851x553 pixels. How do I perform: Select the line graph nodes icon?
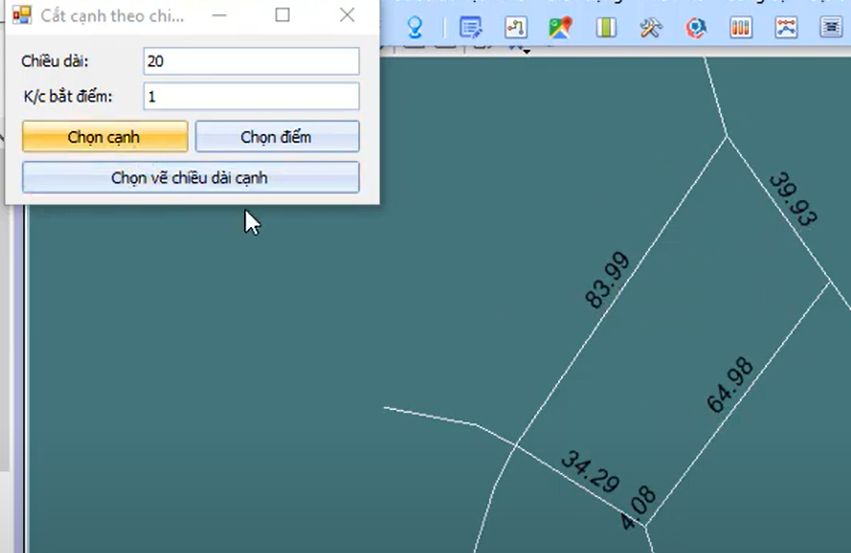[786, 28]
